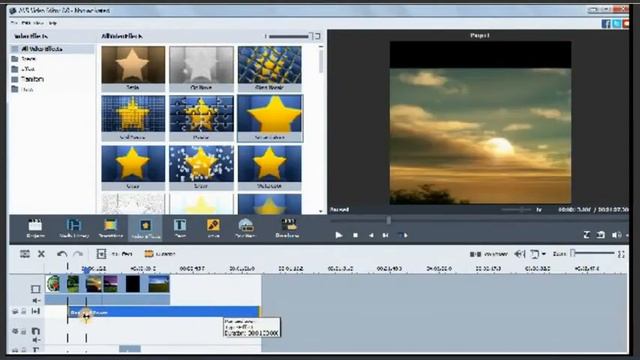Click the effects list vertical scrollbar
The width and height of the screenshot is (640, 360).
click(320, 61)
